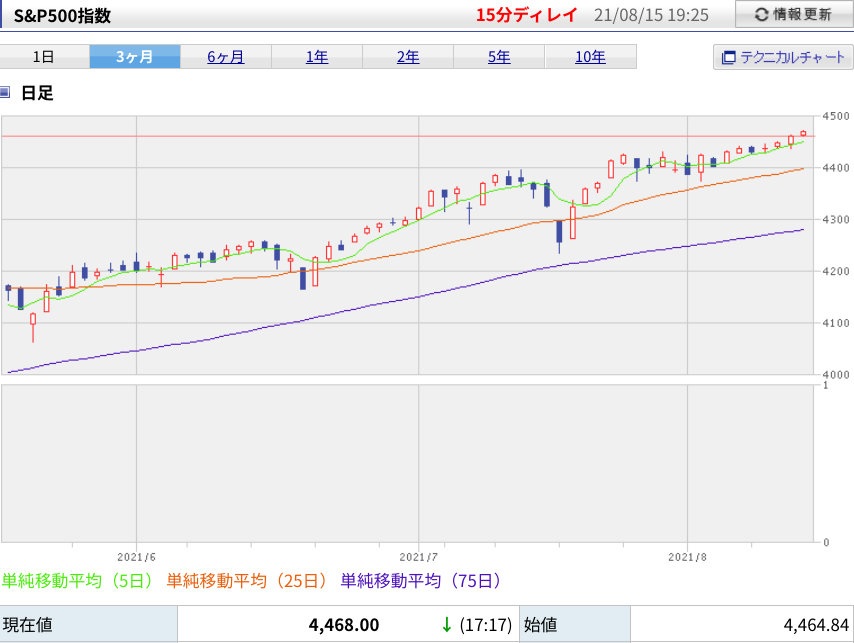Switch to the 2年 period tab
The image size is (854, 643).
[408, 57]
